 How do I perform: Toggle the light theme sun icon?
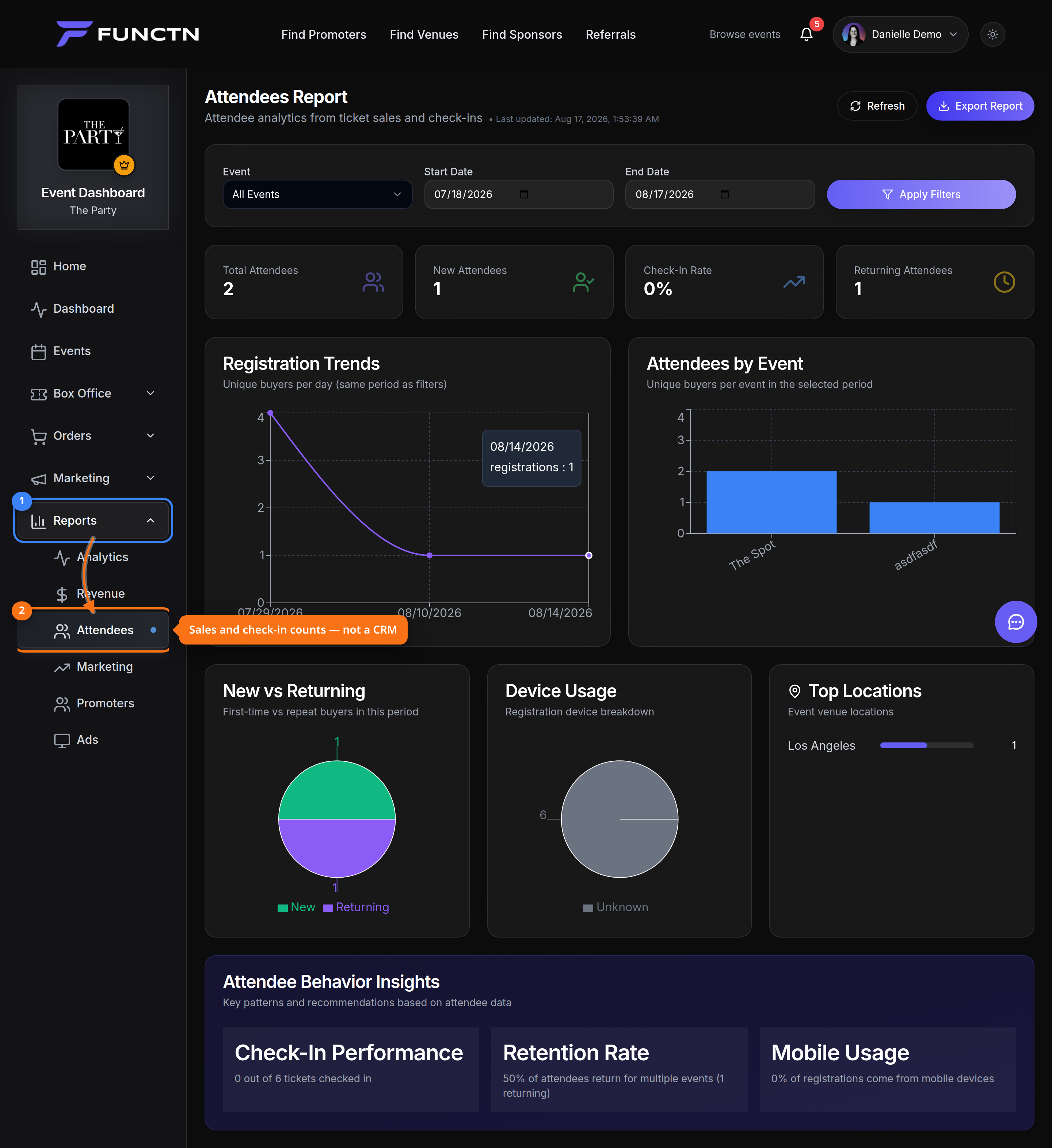[992, 34]
